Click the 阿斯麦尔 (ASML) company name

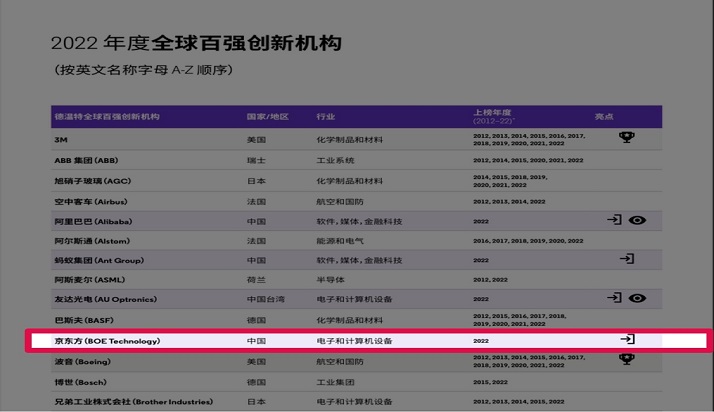(91, 281)
